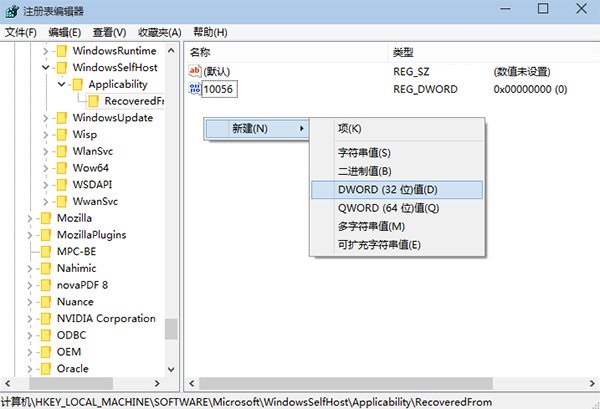600x409 pixels.
Task: Expand the Mozilla tree node
Action: [x=30, y=218]
